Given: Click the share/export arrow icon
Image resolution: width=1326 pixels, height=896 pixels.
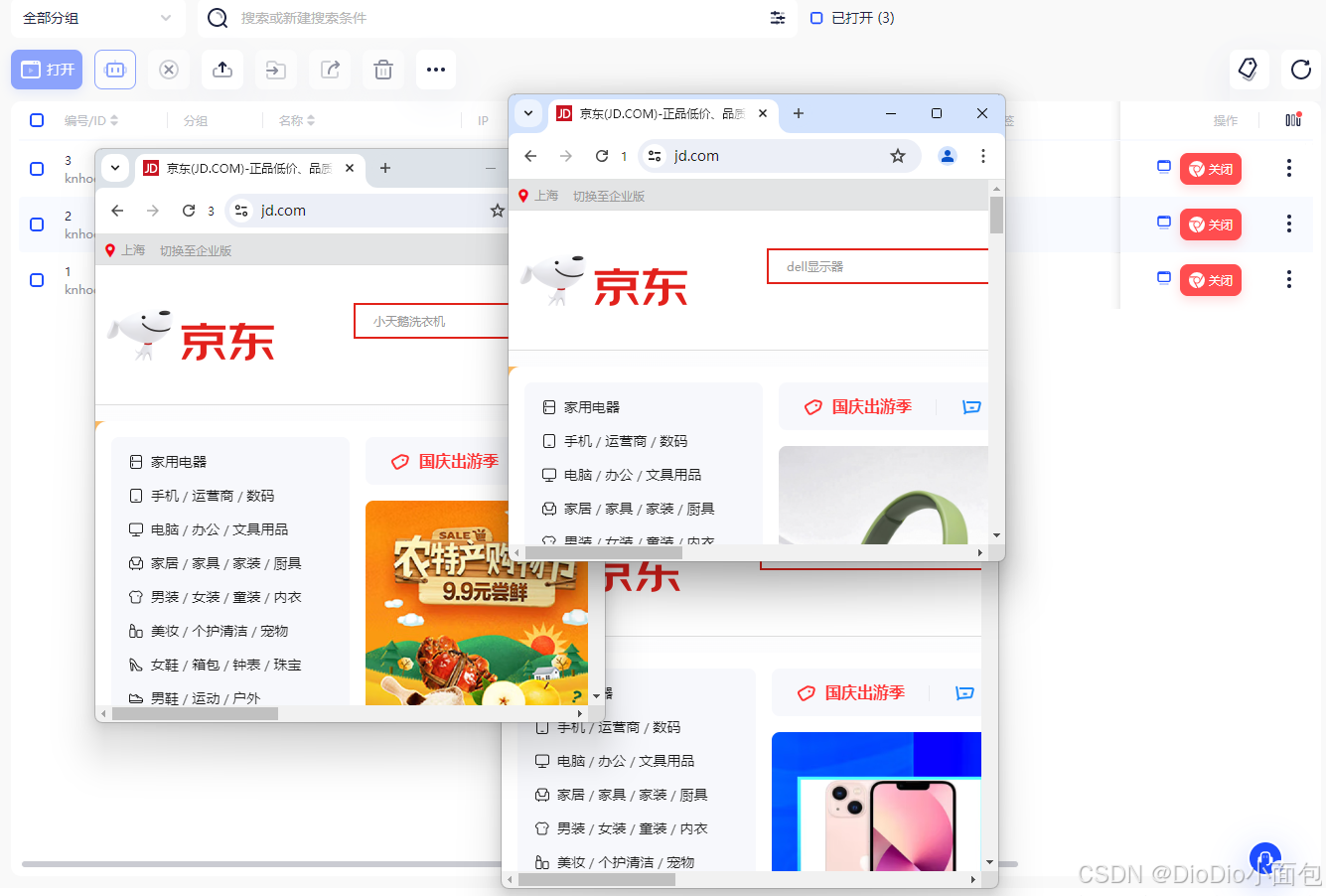Looking at the screenshot, I should coord(329,70).
